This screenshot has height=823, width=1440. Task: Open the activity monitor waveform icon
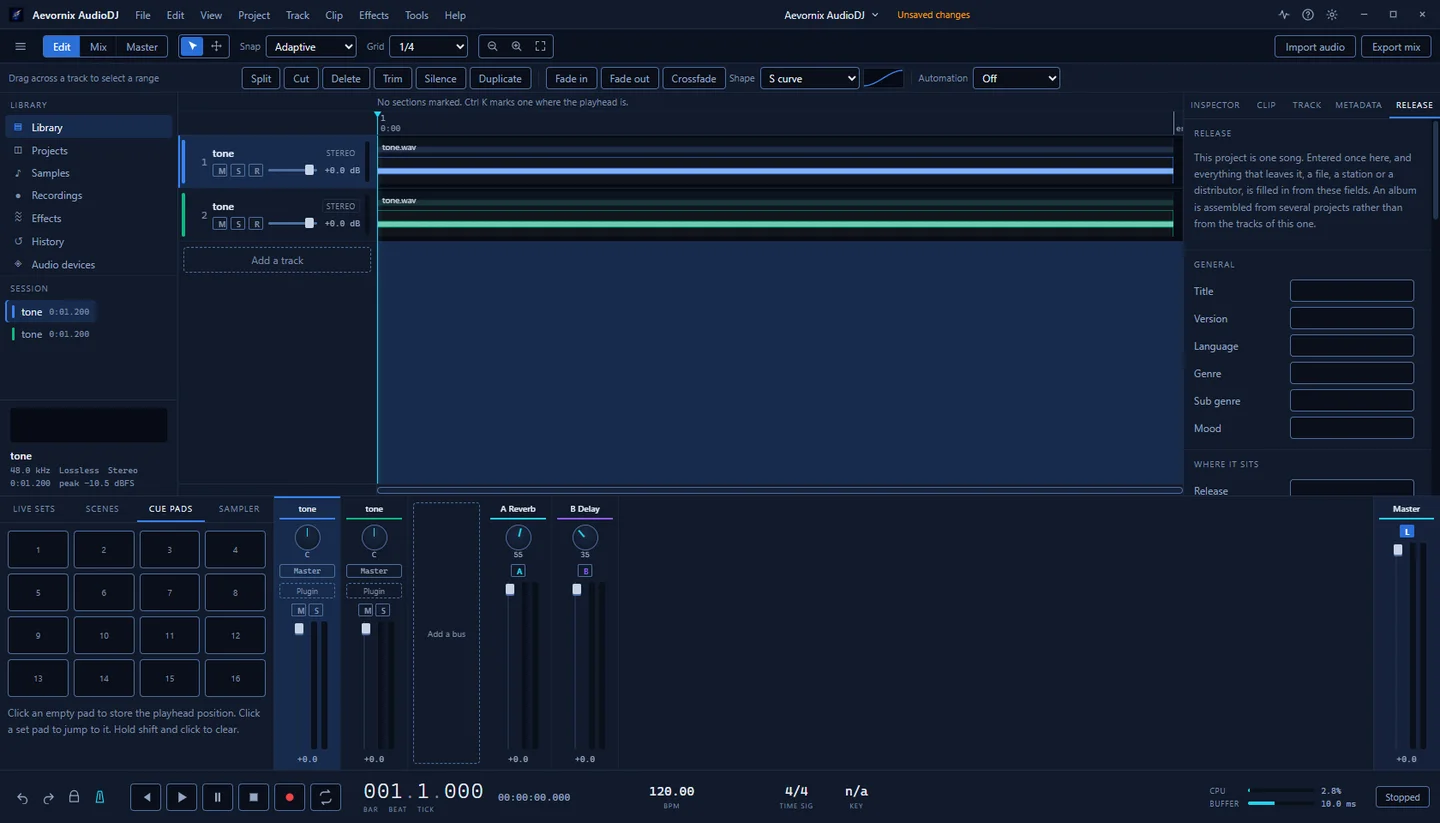(1284, 15)
